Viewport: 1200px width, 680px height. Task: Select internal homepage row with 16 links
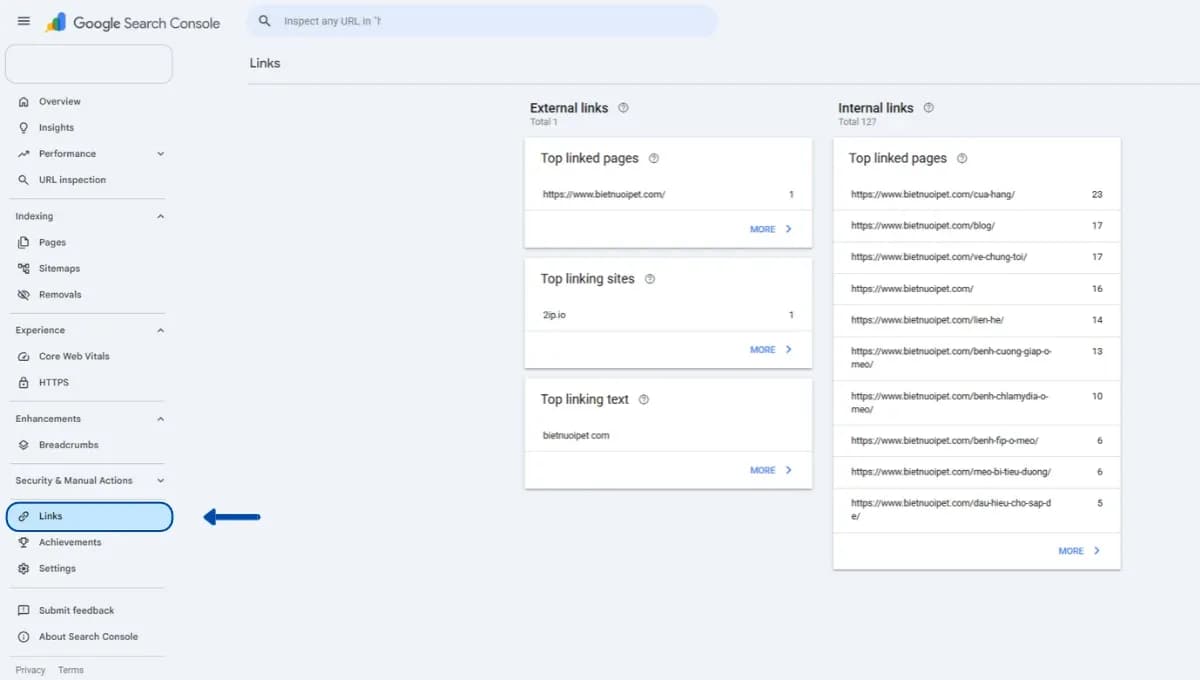click(977, 289)
